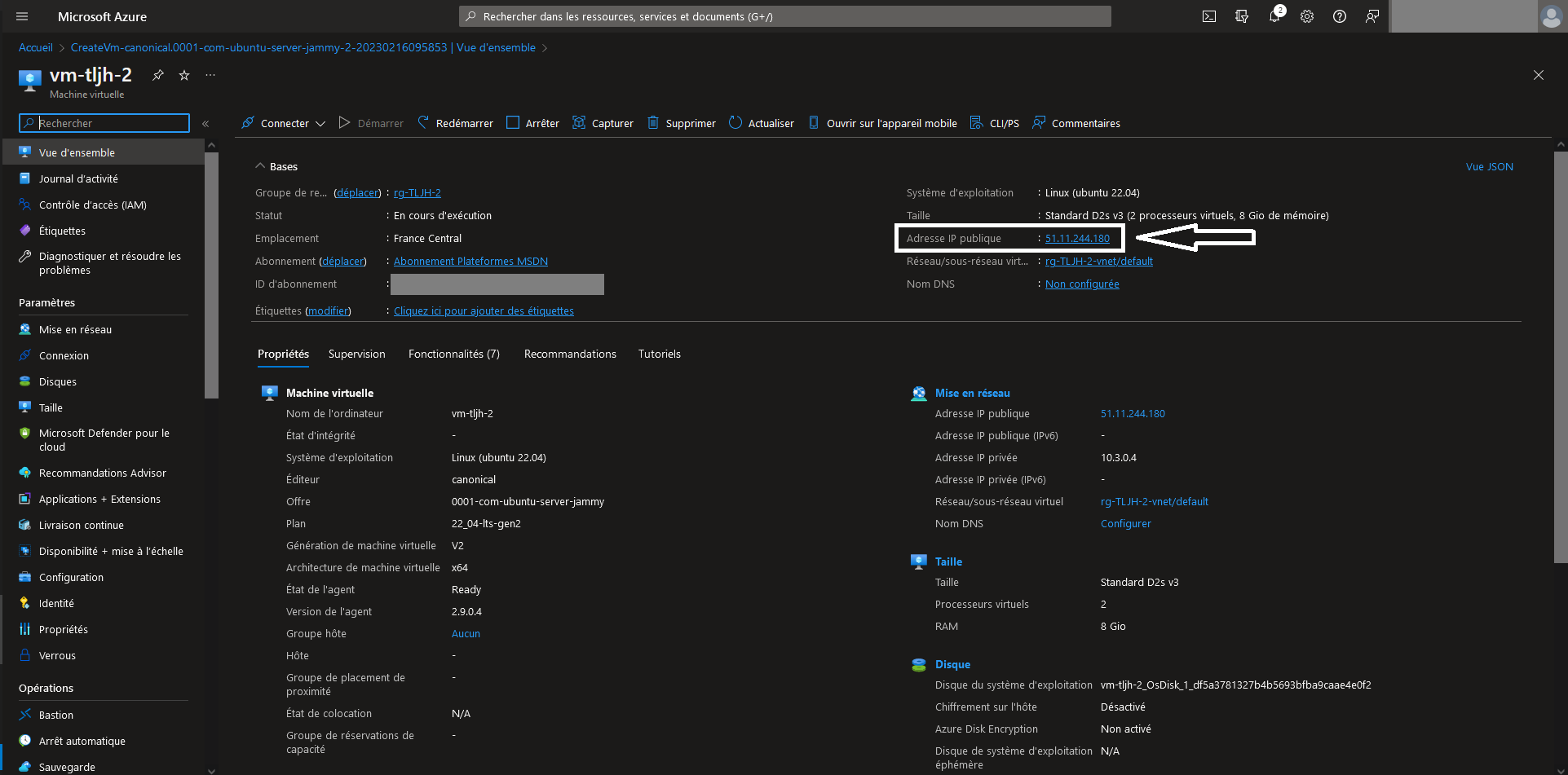Screen dimensions: 1568x775
Task: Open the rg-TLJH-2 resource group link
Action: (x=417, y=193)
